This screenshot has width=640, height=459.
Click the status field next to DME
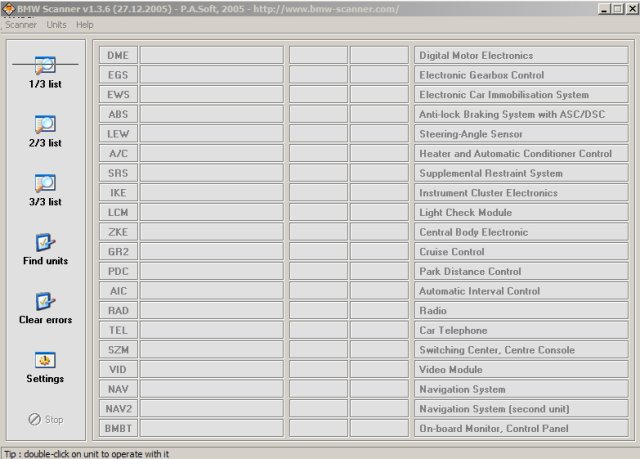click(211, 55)
